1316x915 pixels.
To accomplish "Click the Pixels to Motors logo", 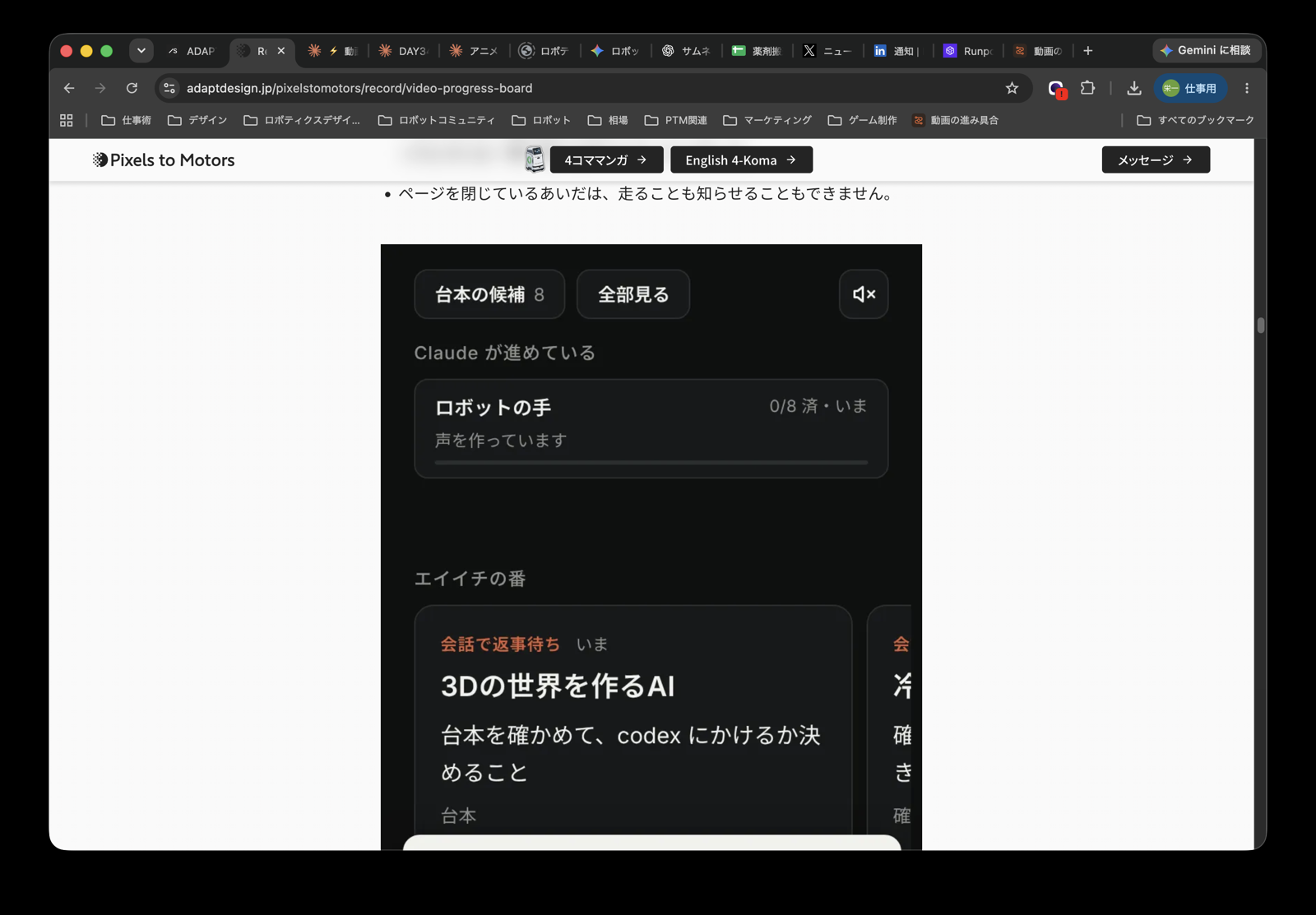I will (x=164, y=159).
